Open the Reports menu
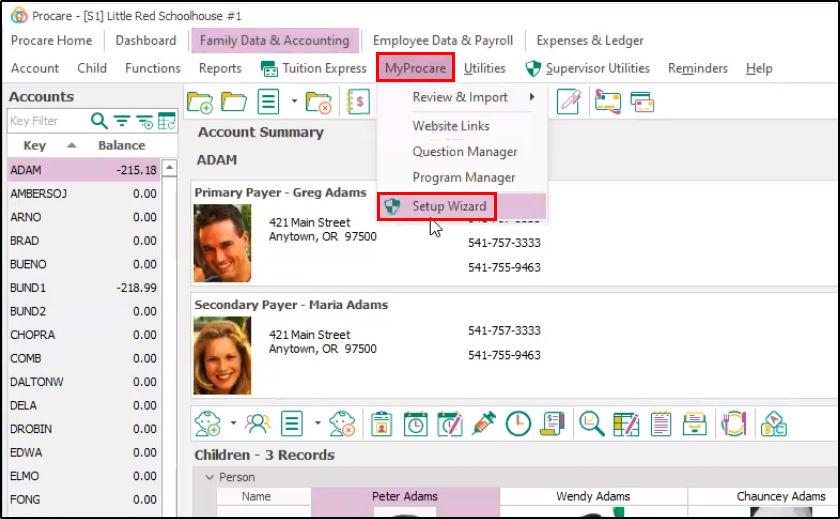This screenshot has height=519, width=840. (220, 69)
